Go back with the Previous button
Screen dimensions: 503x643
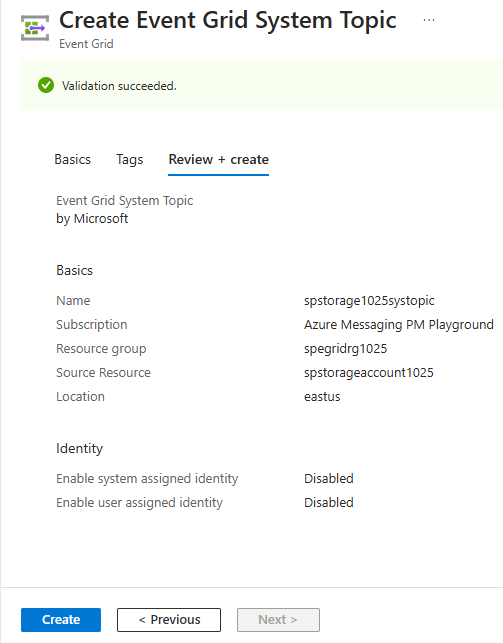pyautogui.click(x=169, y=620)
